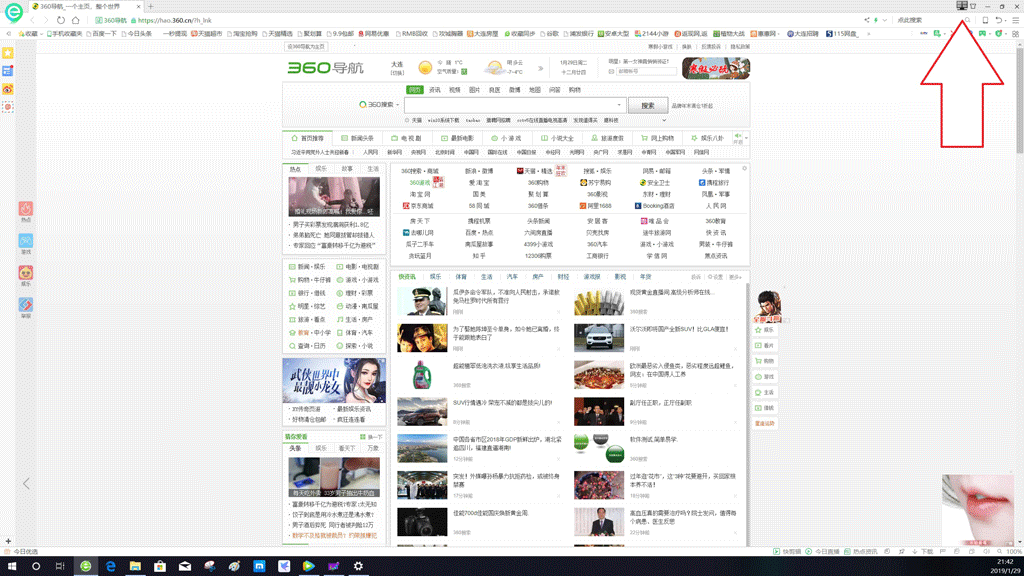Open the skin changer shirt icon

point(973,7)
